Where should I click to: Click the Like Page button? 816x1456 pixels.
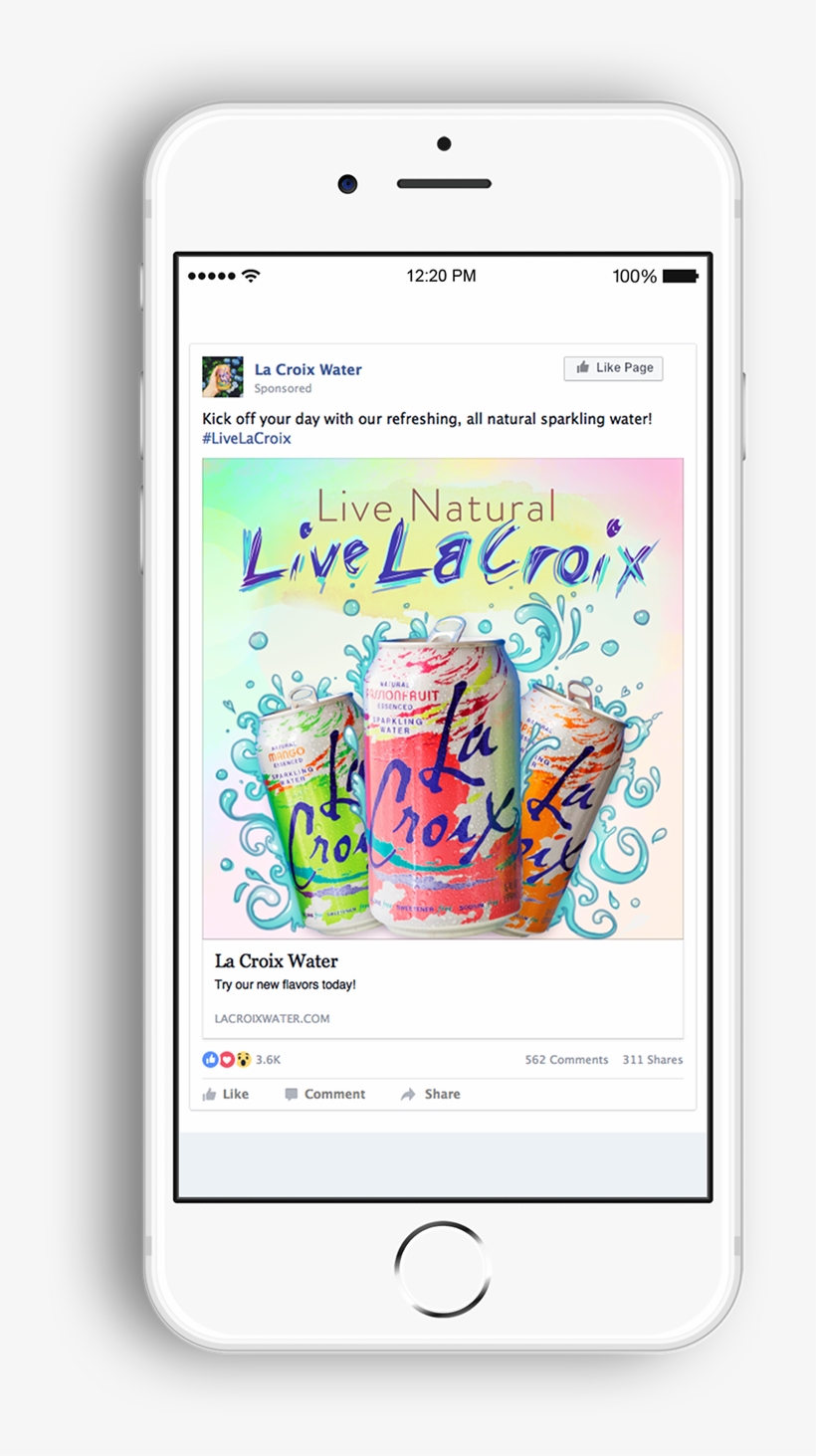(613, 367)
